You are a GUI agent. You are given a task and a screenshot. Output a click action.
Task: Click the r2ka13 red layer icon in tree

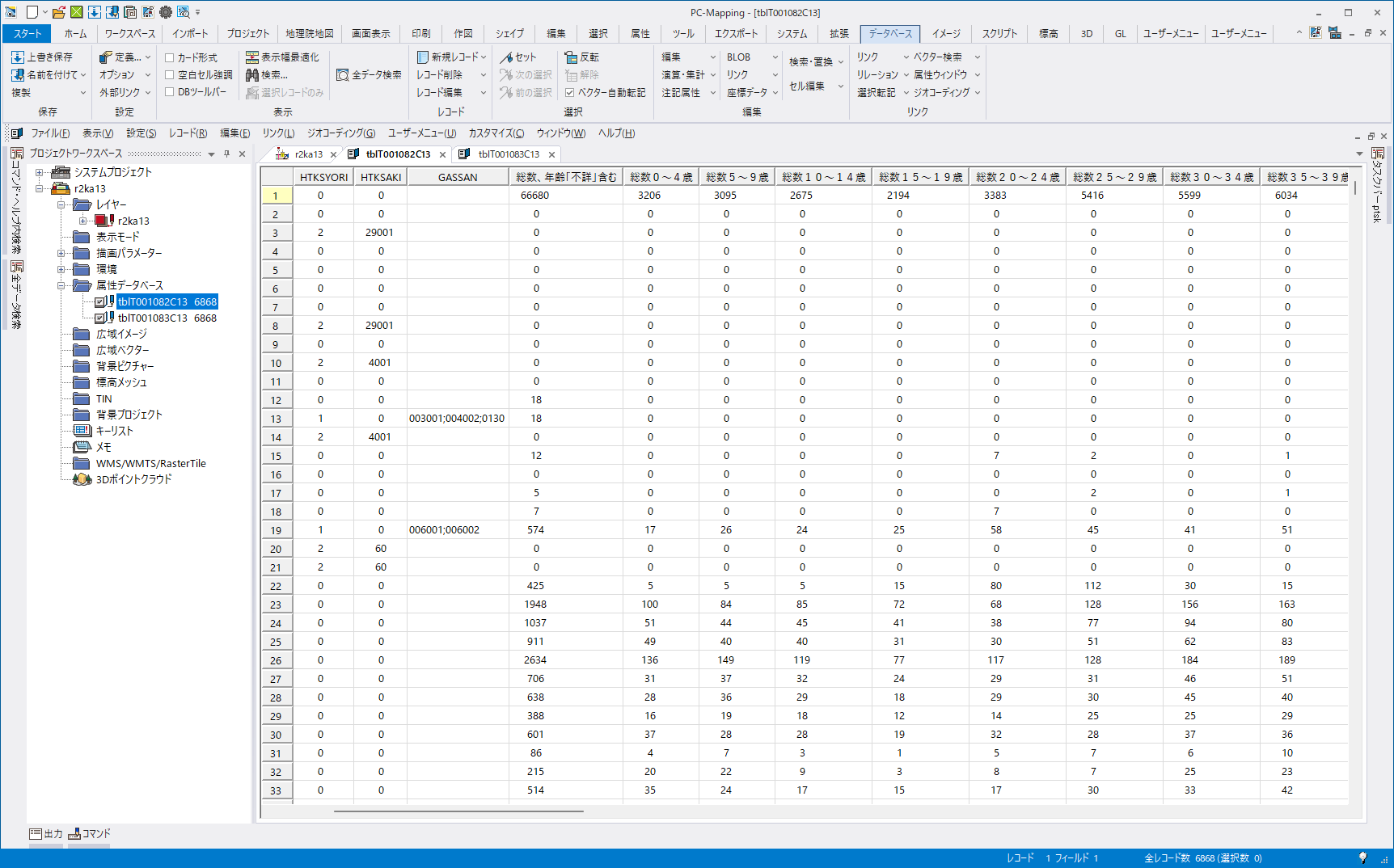click(103, 221)
